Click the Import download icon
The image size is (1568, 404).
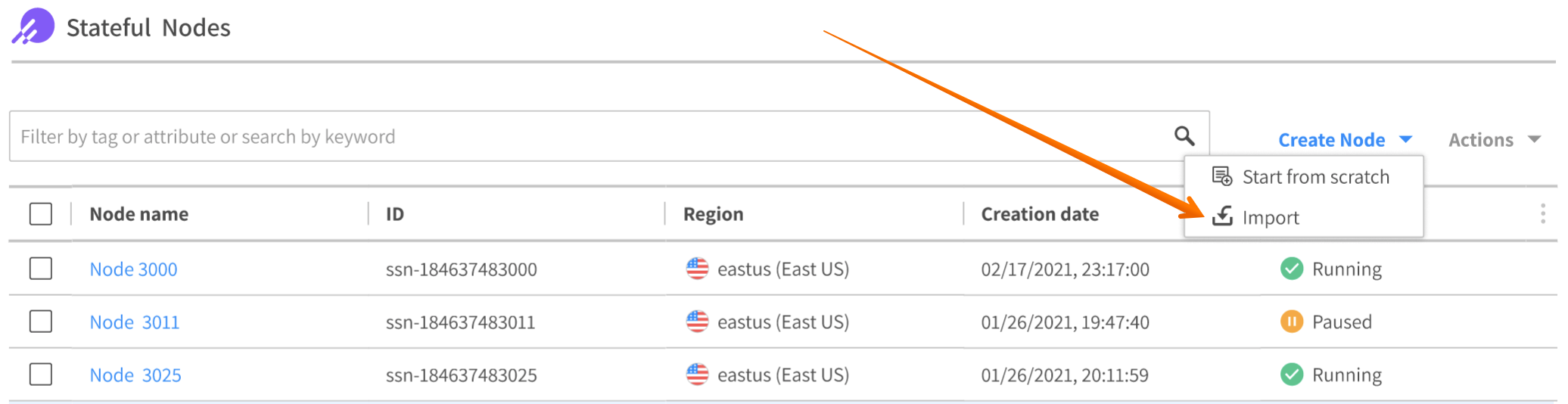(x=1222, y=216)
